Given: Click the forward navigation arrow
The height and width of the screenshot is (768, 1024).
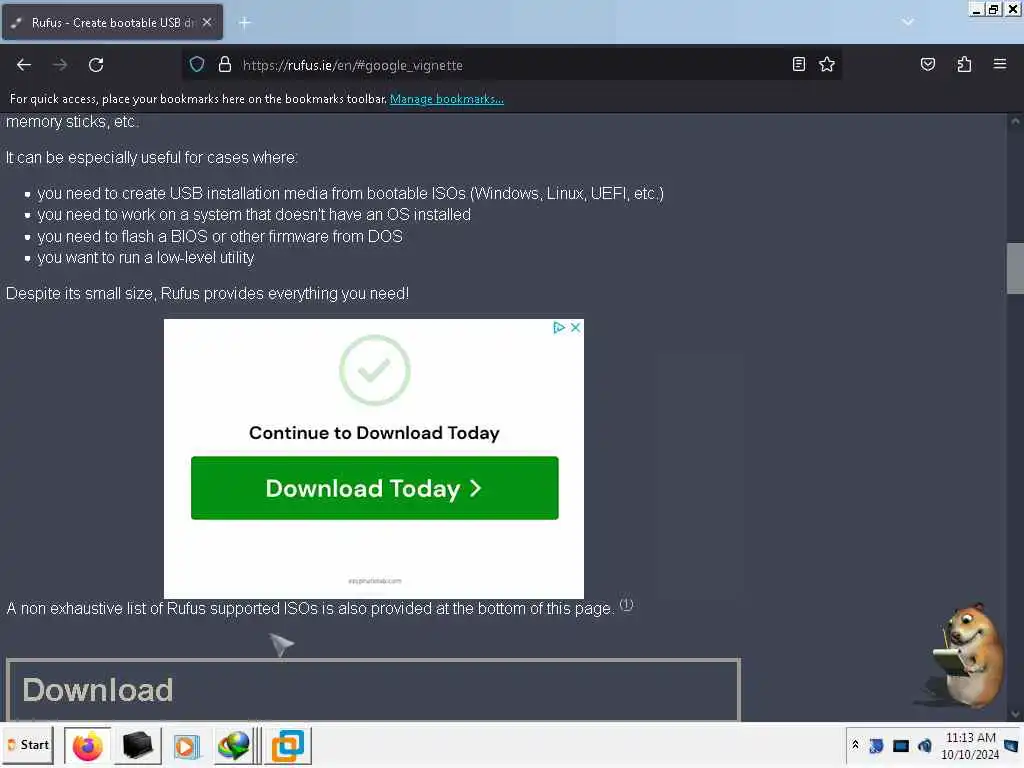Looking at the screenshot, I should (60, 65).
